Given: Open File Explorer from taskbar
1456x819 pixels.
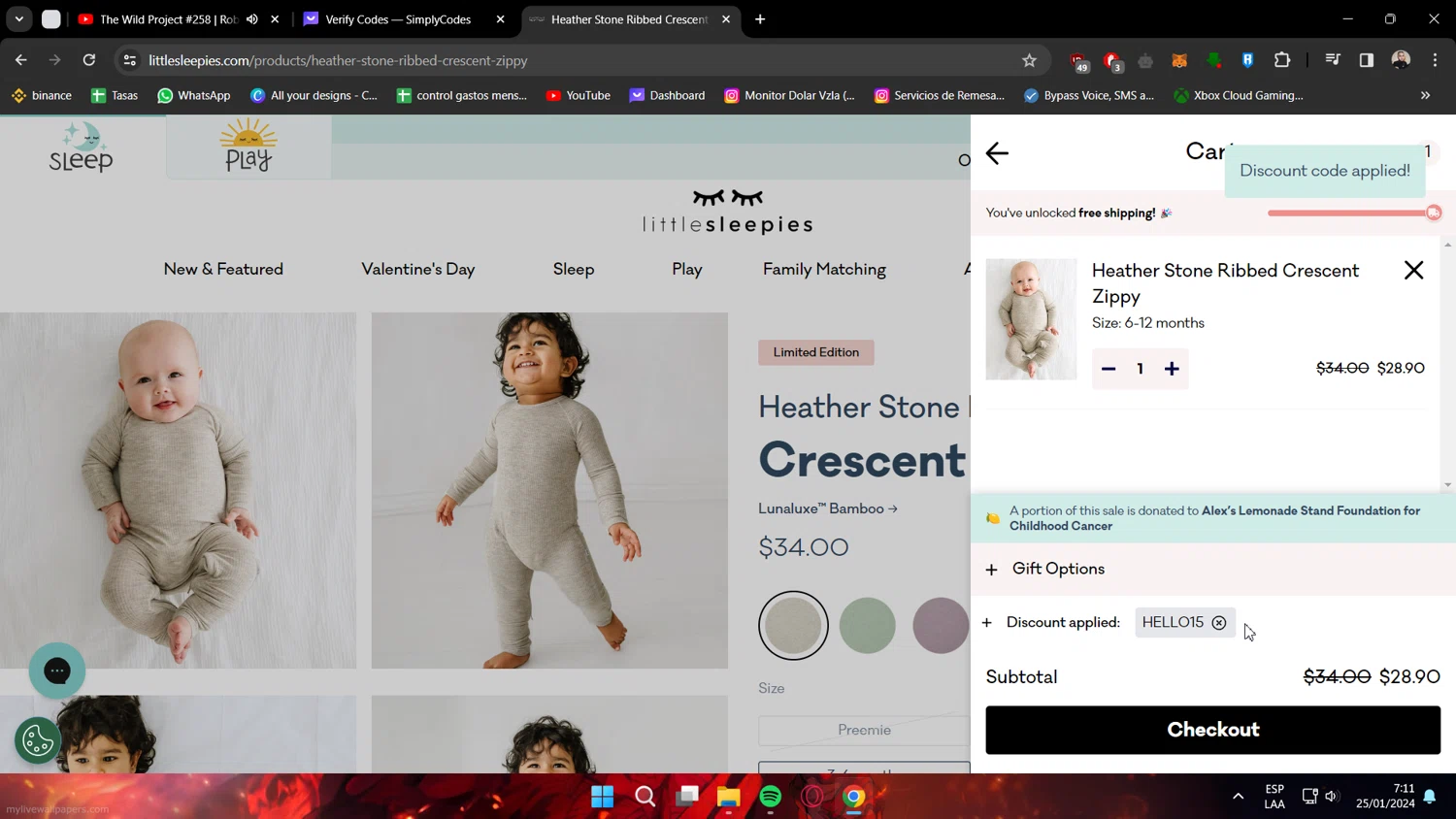Looking at the screenshot, I should [x=728, y=797].
